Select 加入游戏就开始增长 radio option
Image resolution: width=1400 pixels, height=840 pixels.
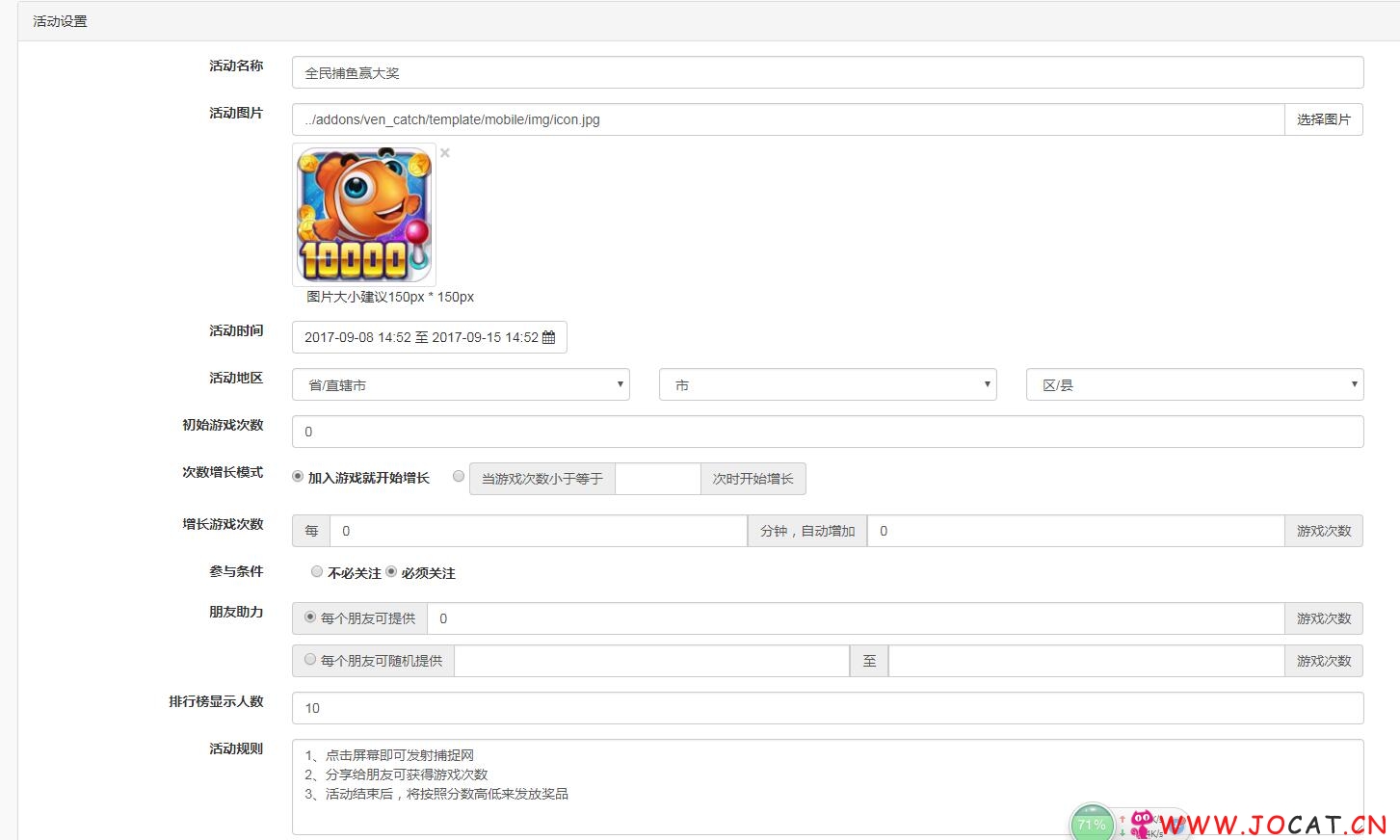tap(298, 477)
